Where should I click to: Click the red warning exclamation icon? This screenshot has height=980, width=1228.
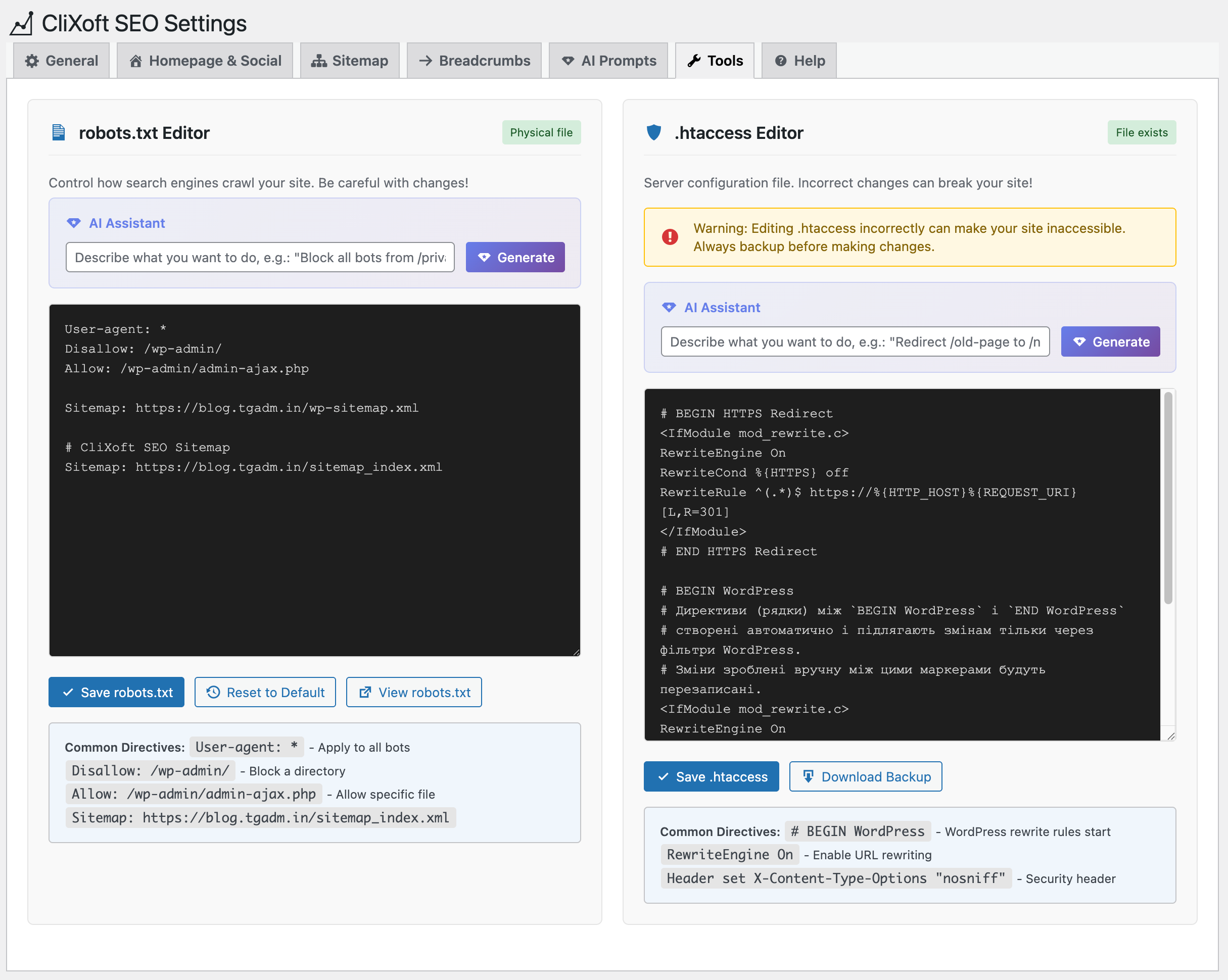tap(670, 237)
